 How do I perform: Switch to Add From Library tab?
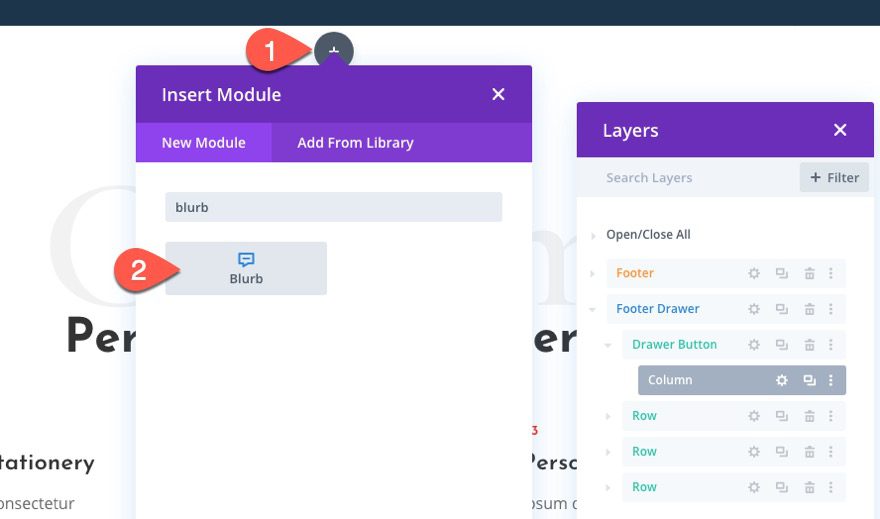pyautogui.click(x=355, y=143)
